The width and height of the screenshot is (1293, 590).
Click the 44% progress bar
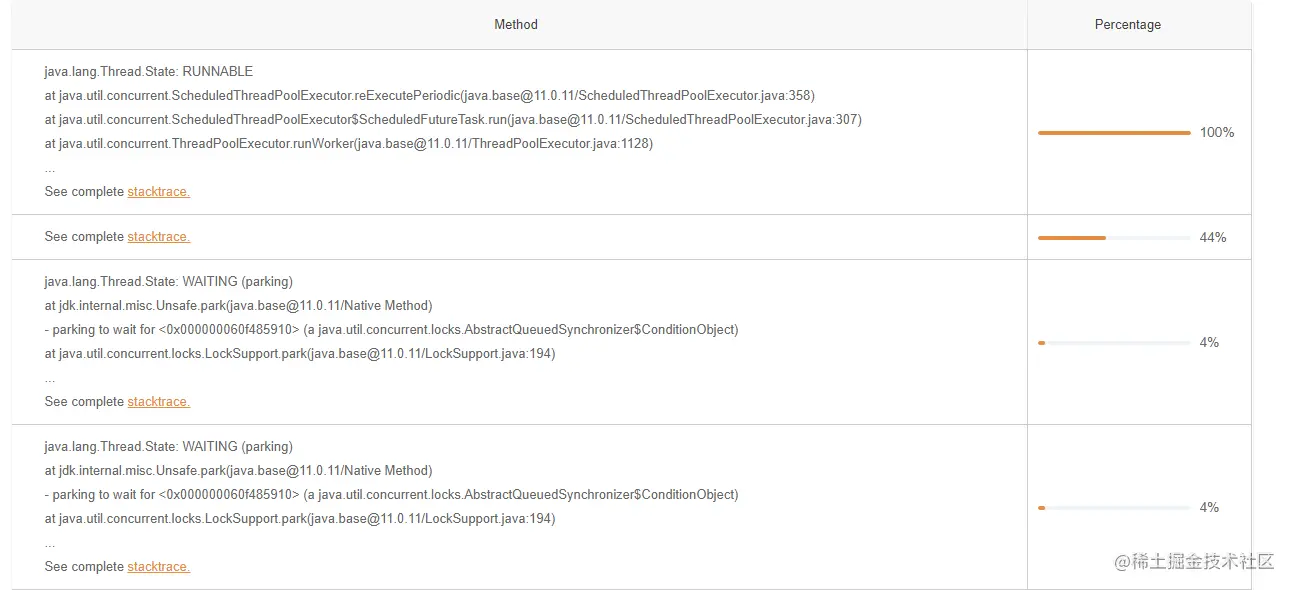coord(1114,238)
